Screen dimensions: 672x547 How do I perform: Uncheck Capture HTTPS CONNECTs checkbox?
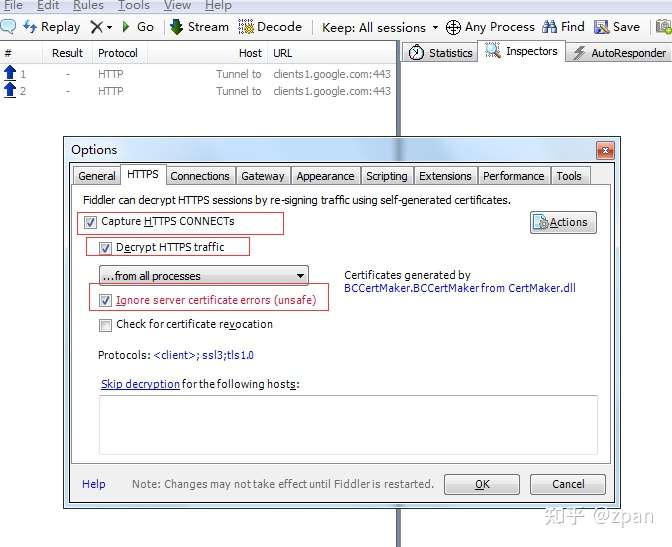pyautogui.click(x=90, y=222)
